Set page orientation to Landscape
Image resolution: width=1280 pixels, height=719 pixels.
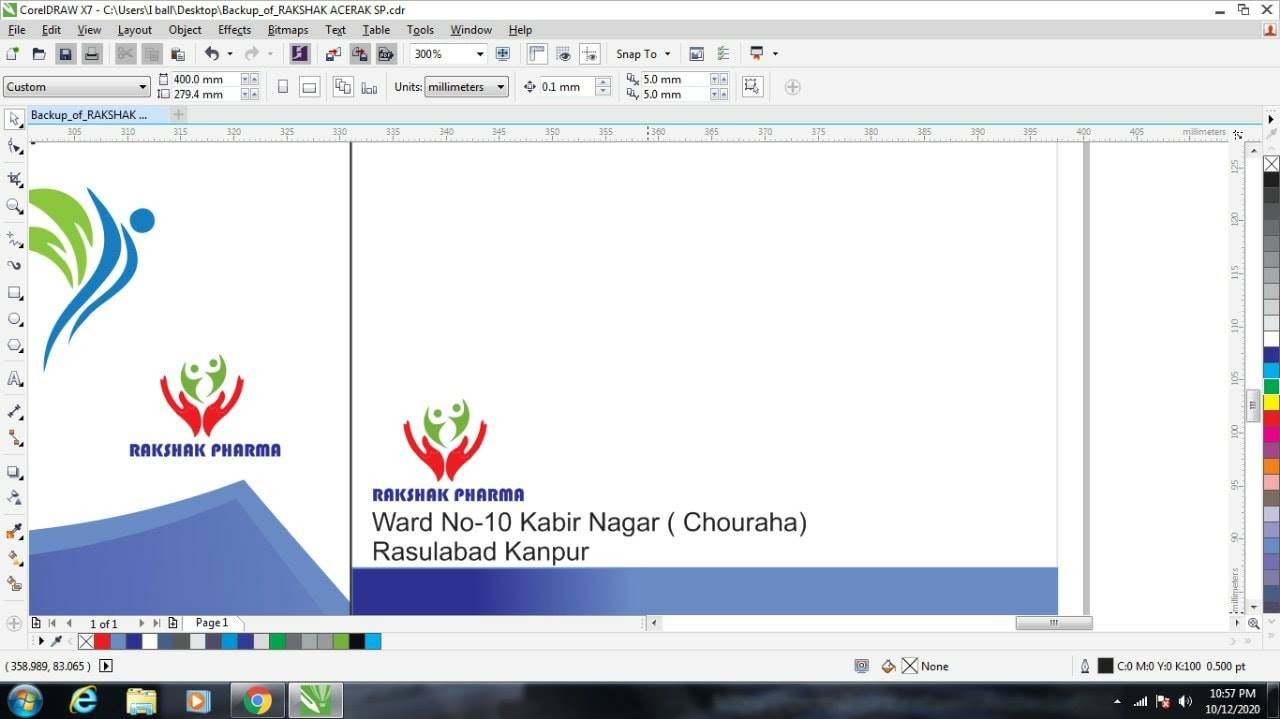click(310, 87)
